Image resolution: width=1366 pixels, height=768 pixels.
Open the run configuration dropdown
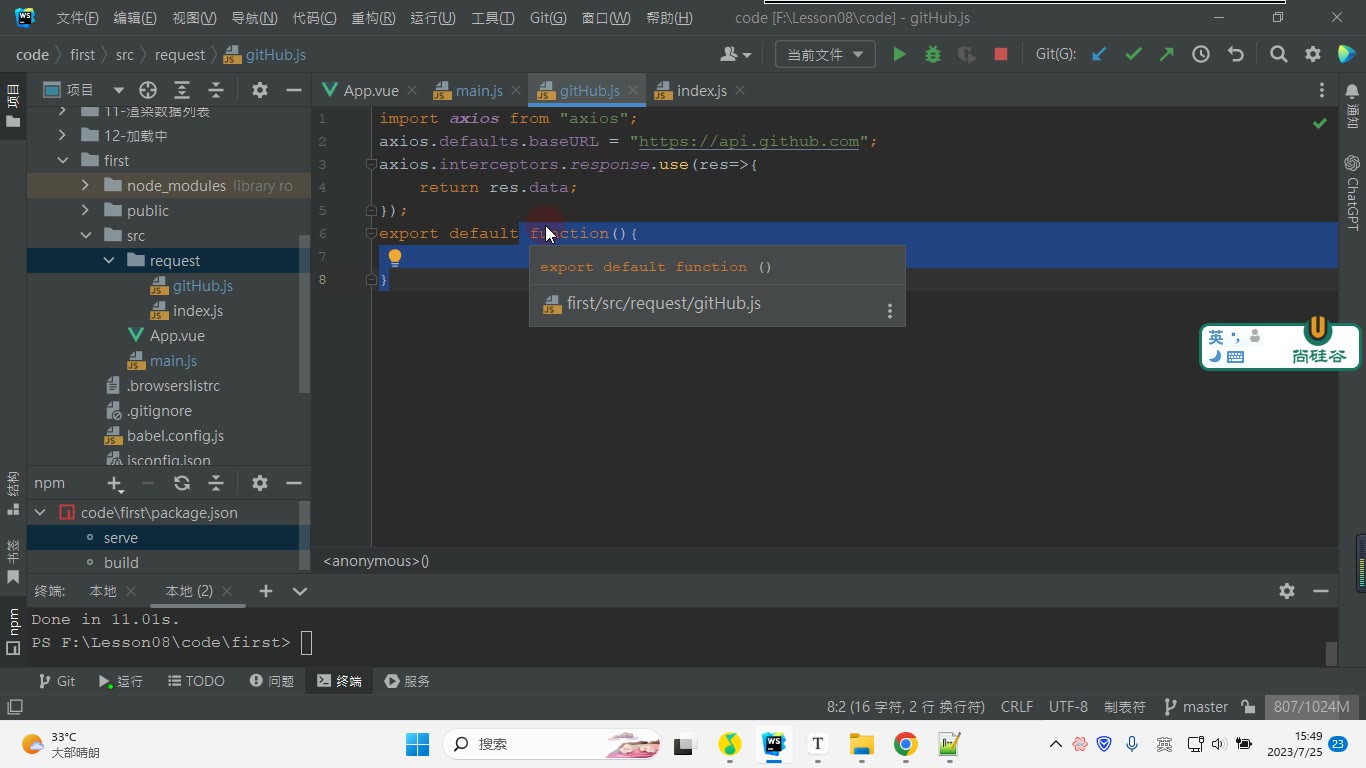point(825,55)
